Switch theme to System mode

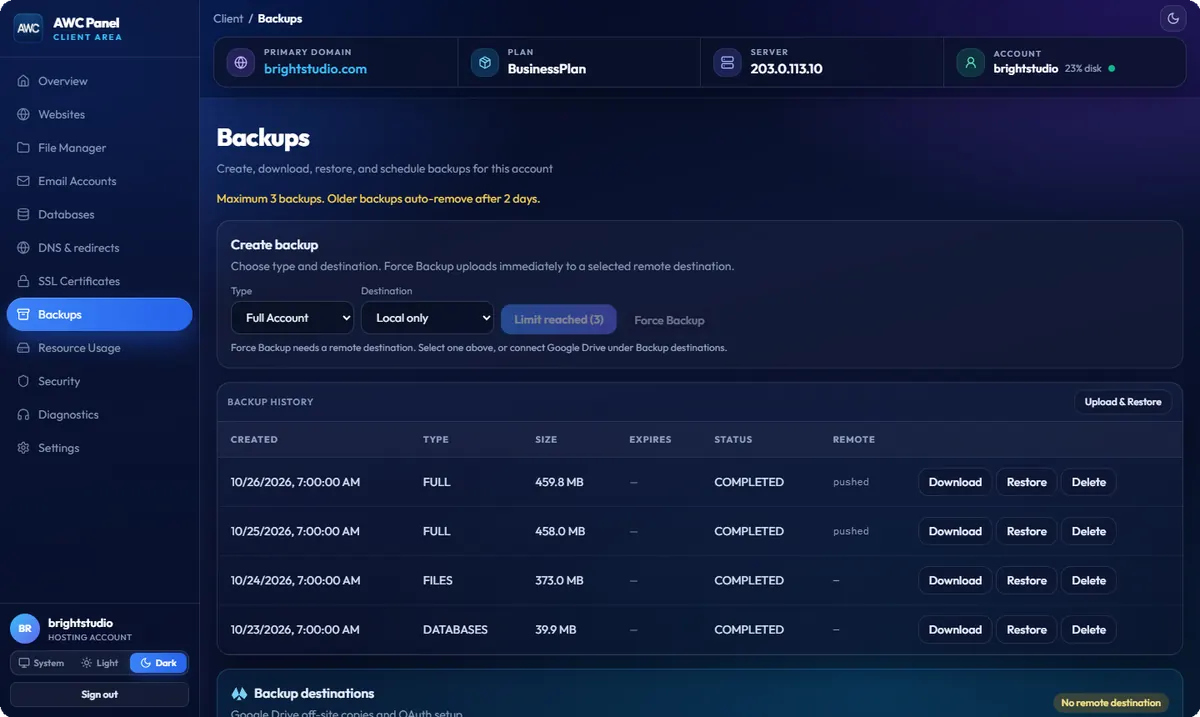point(41,663)
